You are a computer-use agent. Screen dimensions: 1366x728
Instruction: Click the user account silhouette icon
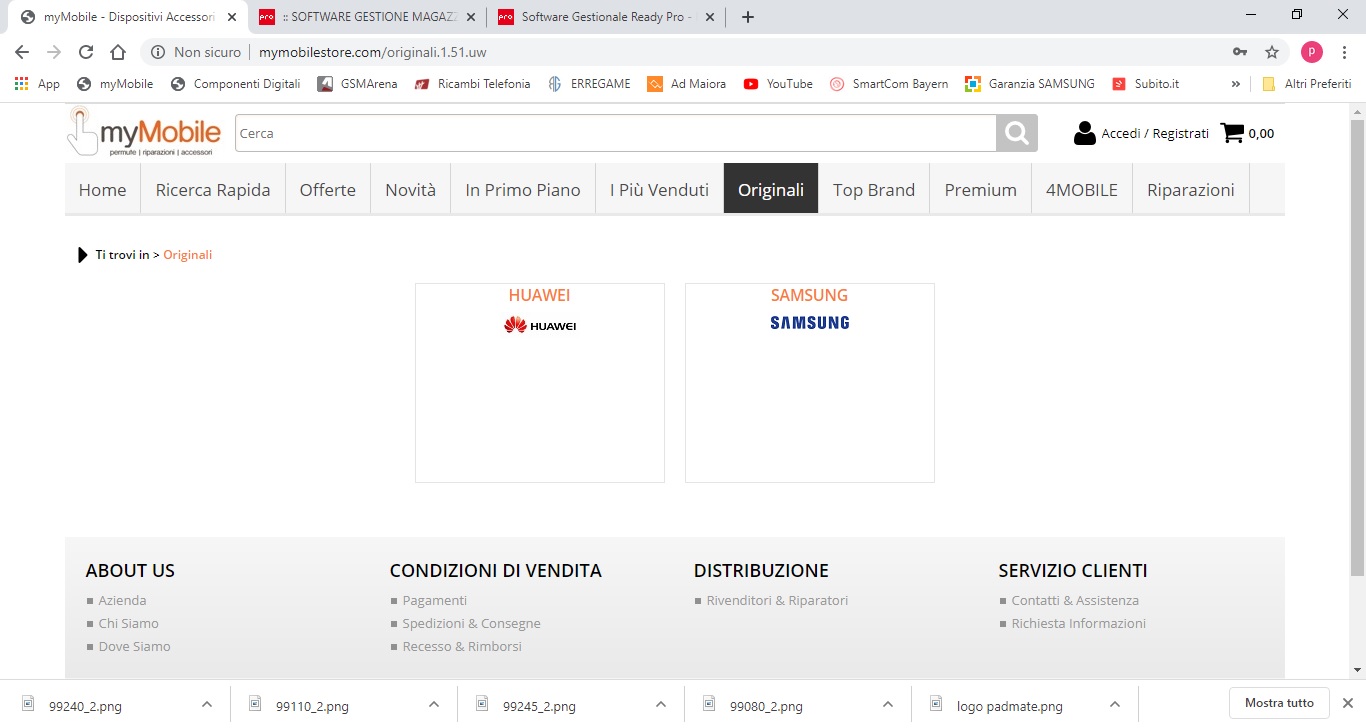tap(1084, 133)
